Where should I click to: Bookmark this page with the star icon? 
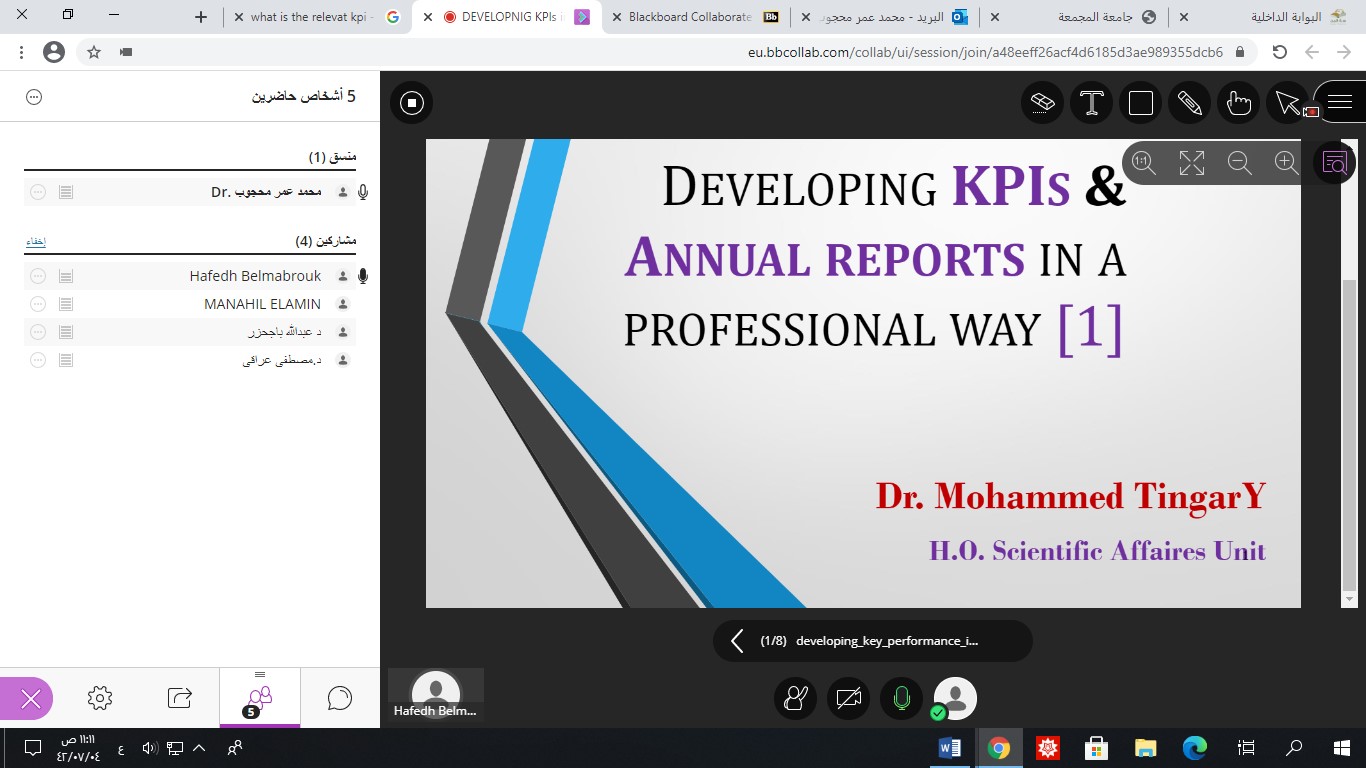(94, 52)
